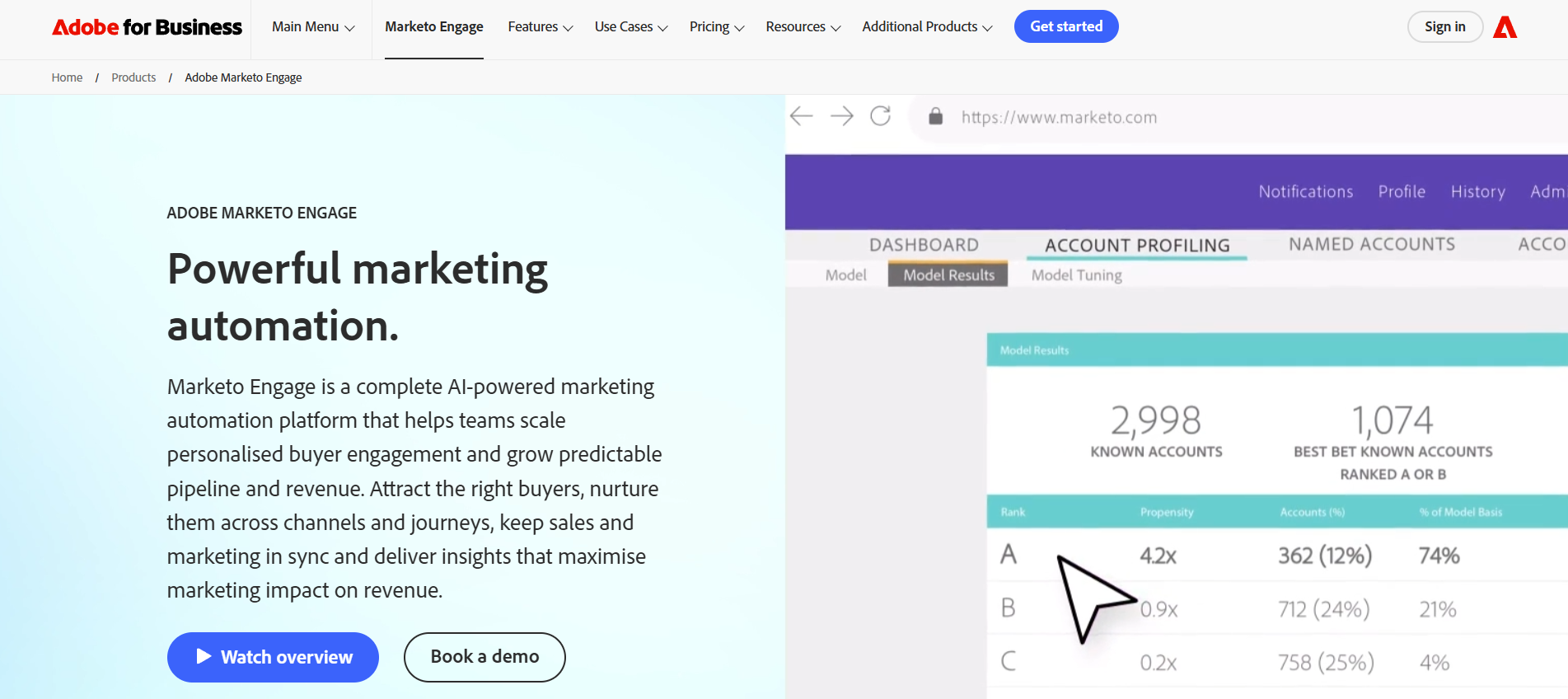Click the Sign in button

[x=1444, y=26]
